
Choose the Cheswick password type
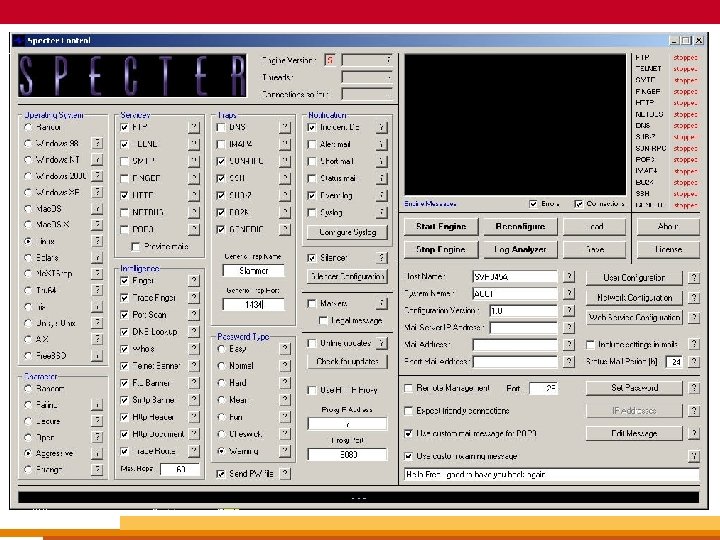221,434
